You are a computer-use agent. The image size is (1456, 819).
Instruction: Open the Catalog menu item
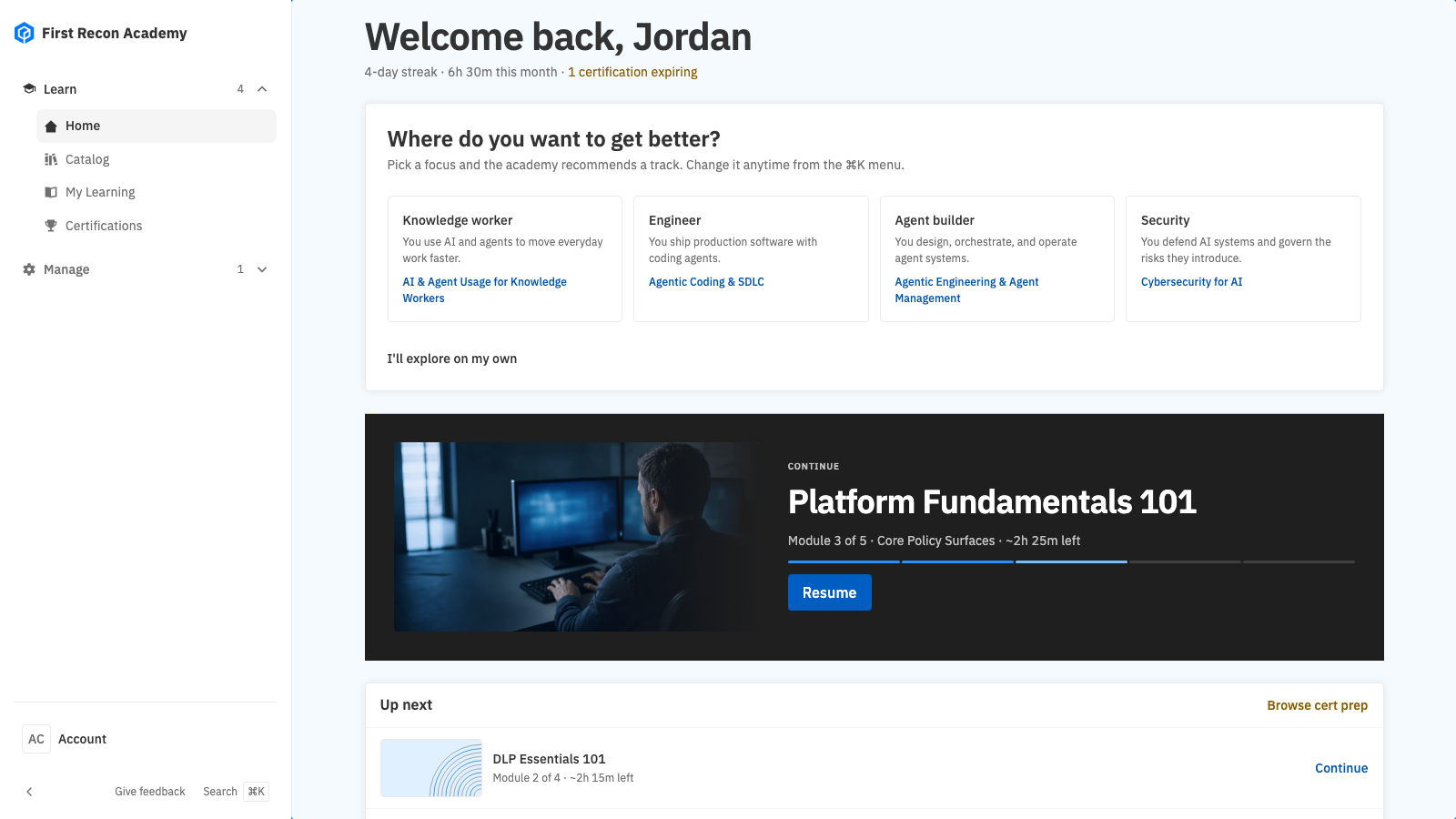pos(157,159)
